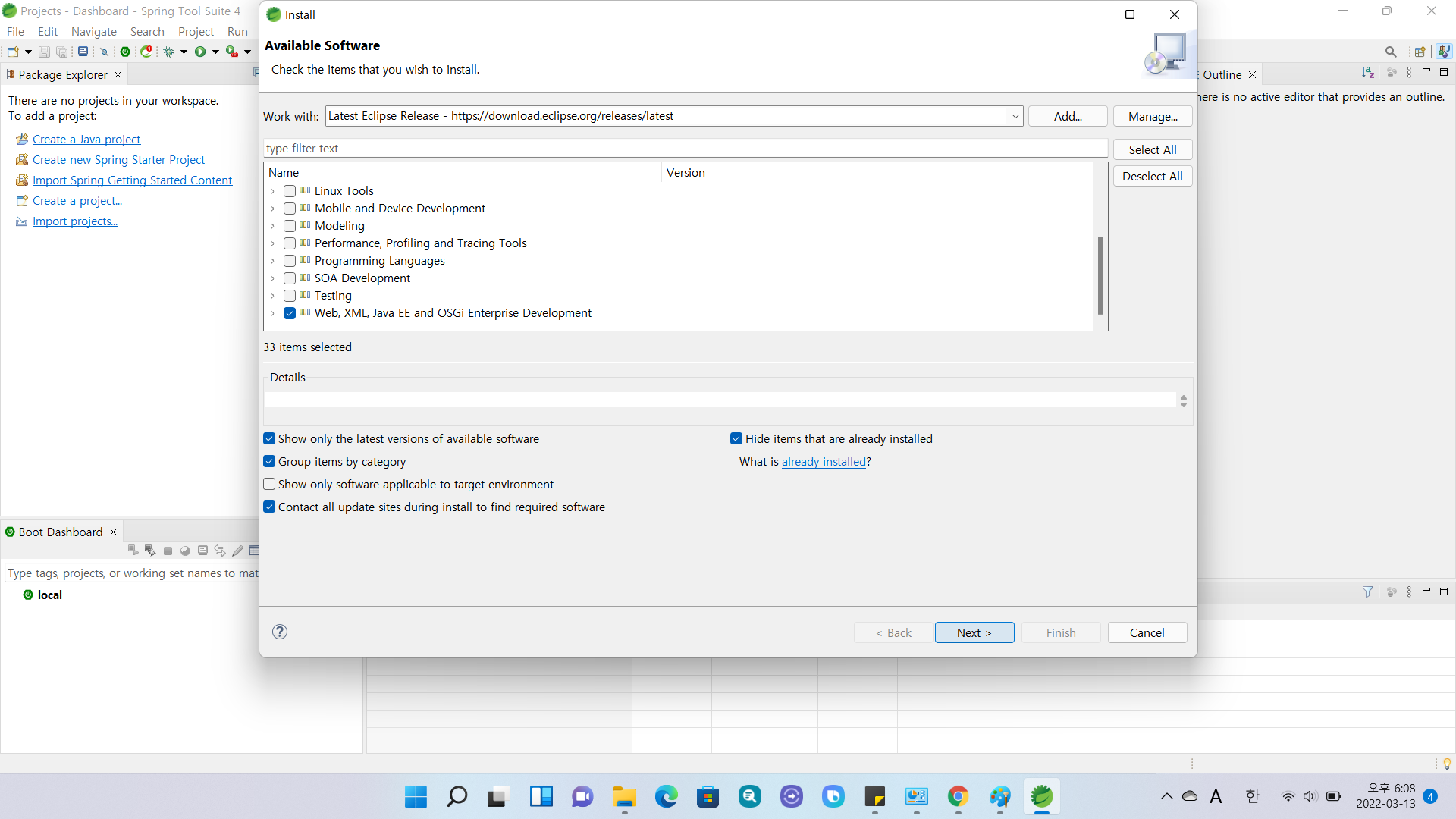Open Chrome from the taskbar
Screen dimensions: 1456x819
958,796
